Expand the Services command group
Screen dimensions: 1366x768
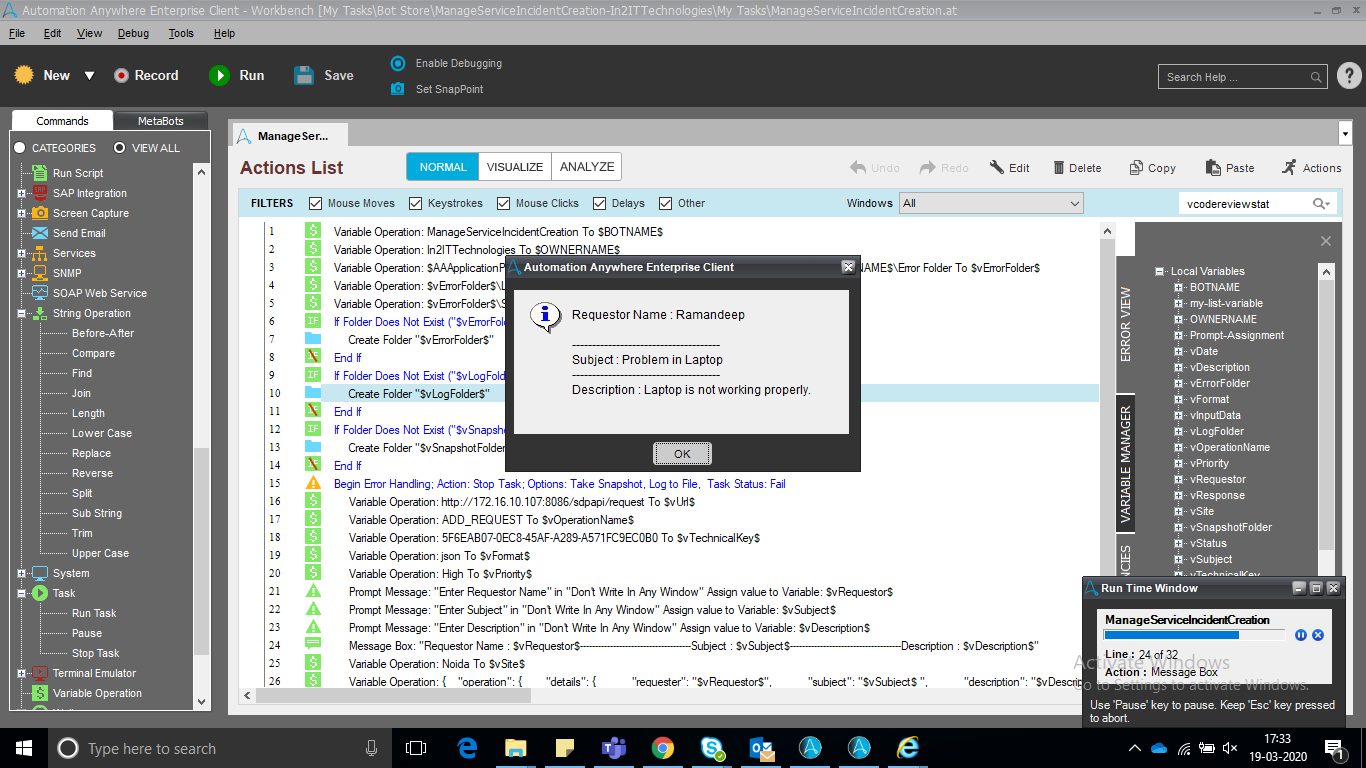(22, 253)
